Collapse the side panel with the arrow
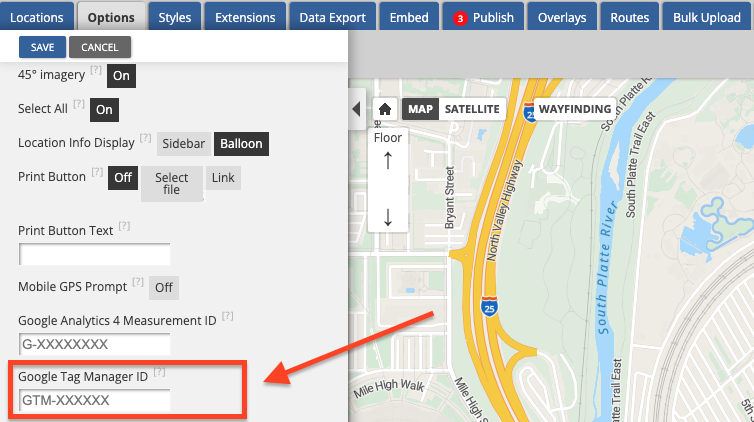The image size is (754, 422). (356, 109)
